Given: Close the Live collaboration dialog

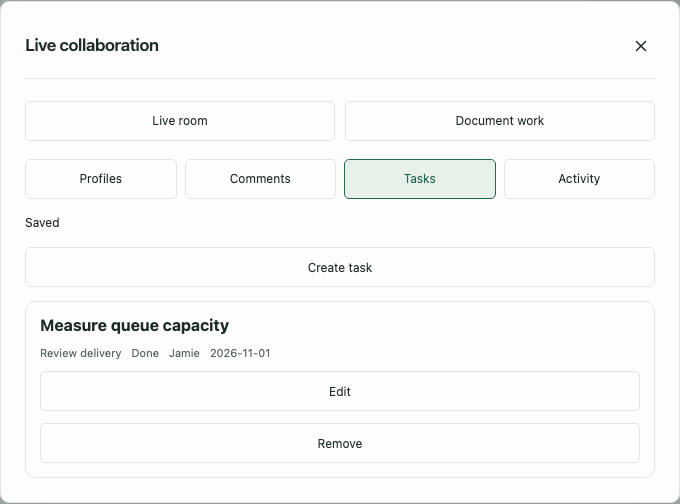Looking at the screenshot, I should (x=641, y=46).
